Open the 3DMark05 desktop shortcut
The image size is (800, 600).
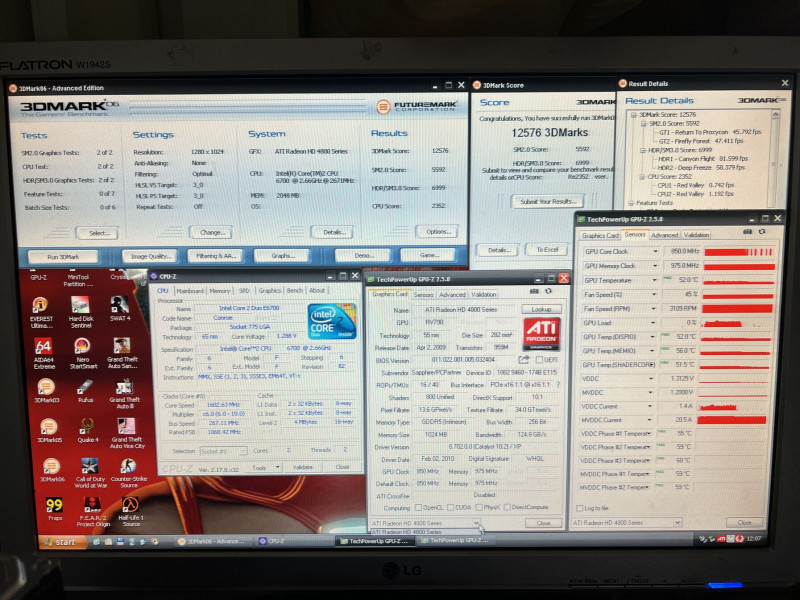tap(49, 430)
